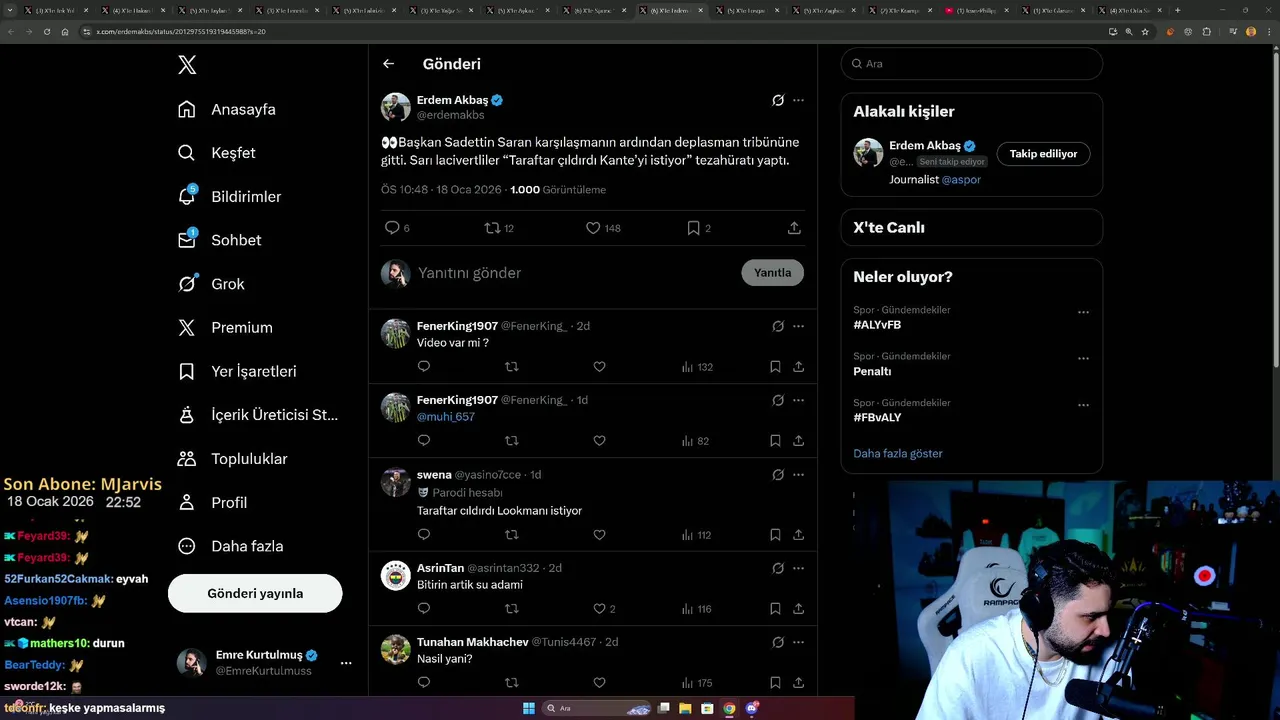Open options dots for #ALYvFB trend
The image size is (1280, 720).
(1083, 312)
